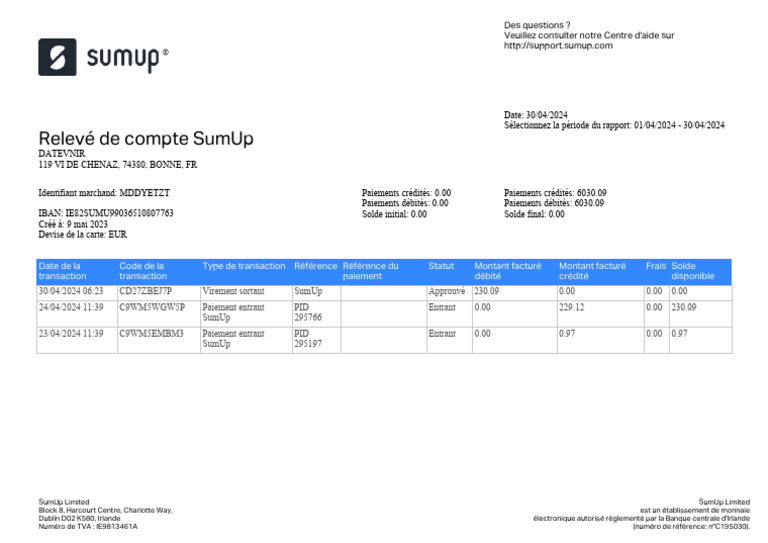Image resolution: width=768 pixels, height=543 pixels.
Task: Select the IBAN IE82SUMU99036510807763
Action: coord(106,213)
